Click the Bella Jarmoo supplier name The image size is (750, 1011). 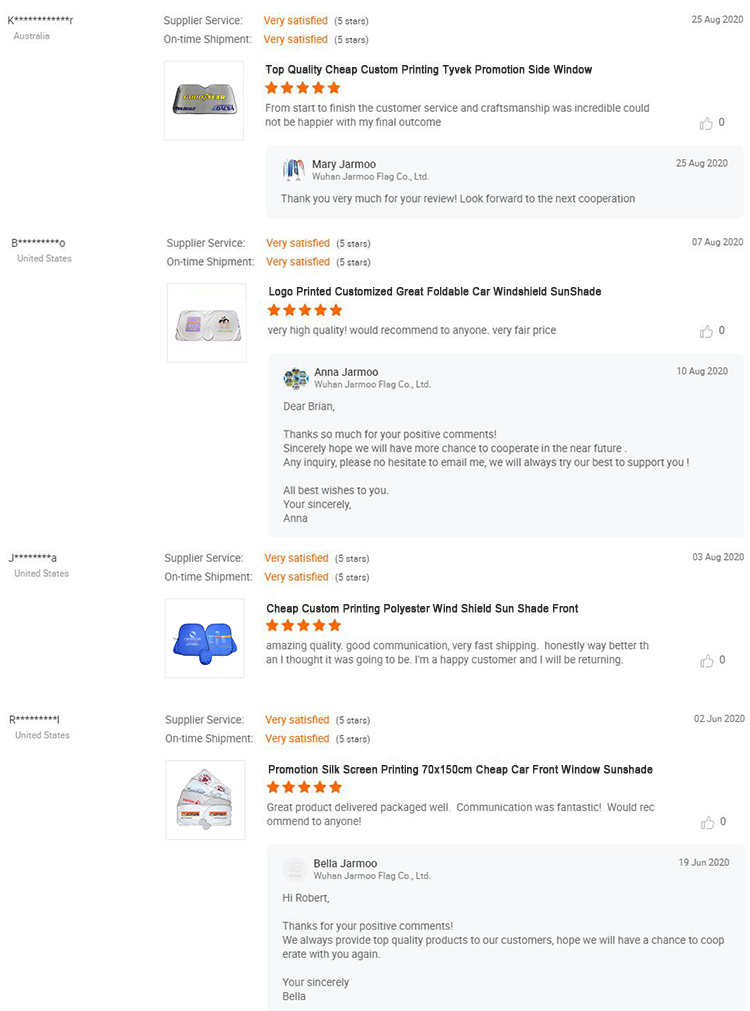345,863
